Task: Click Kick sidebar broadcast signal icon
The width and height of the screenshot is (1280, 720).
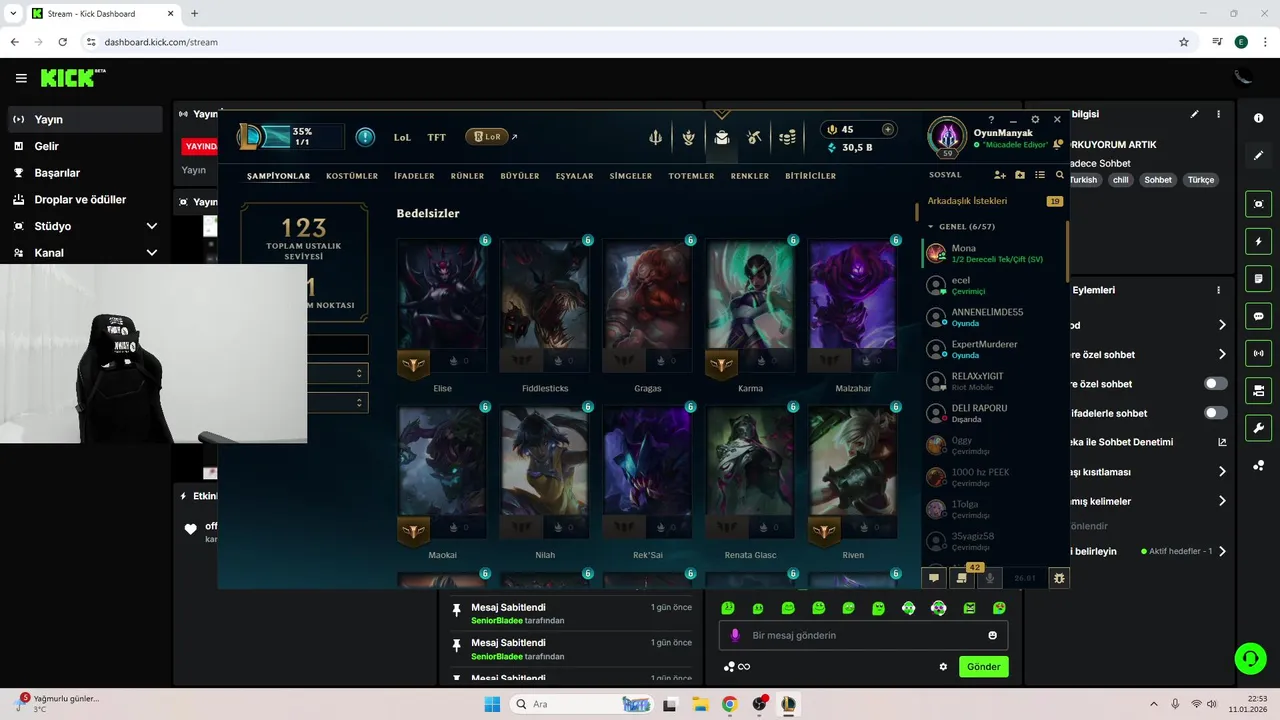Action: [x=1258, y=352]
